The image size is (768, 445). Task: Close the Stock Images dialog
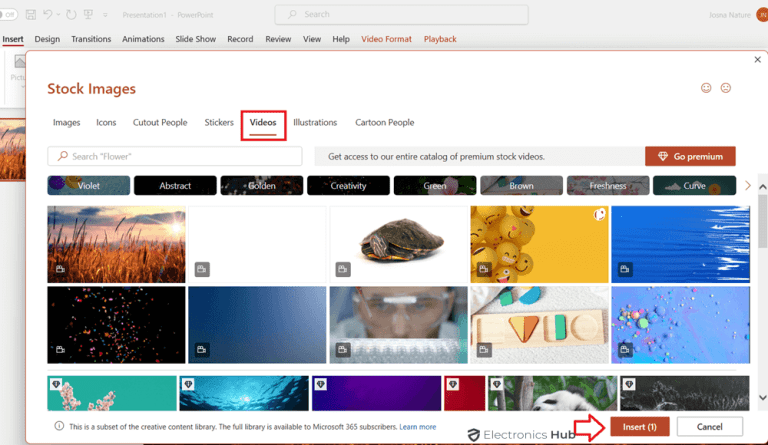coord(757,60)
